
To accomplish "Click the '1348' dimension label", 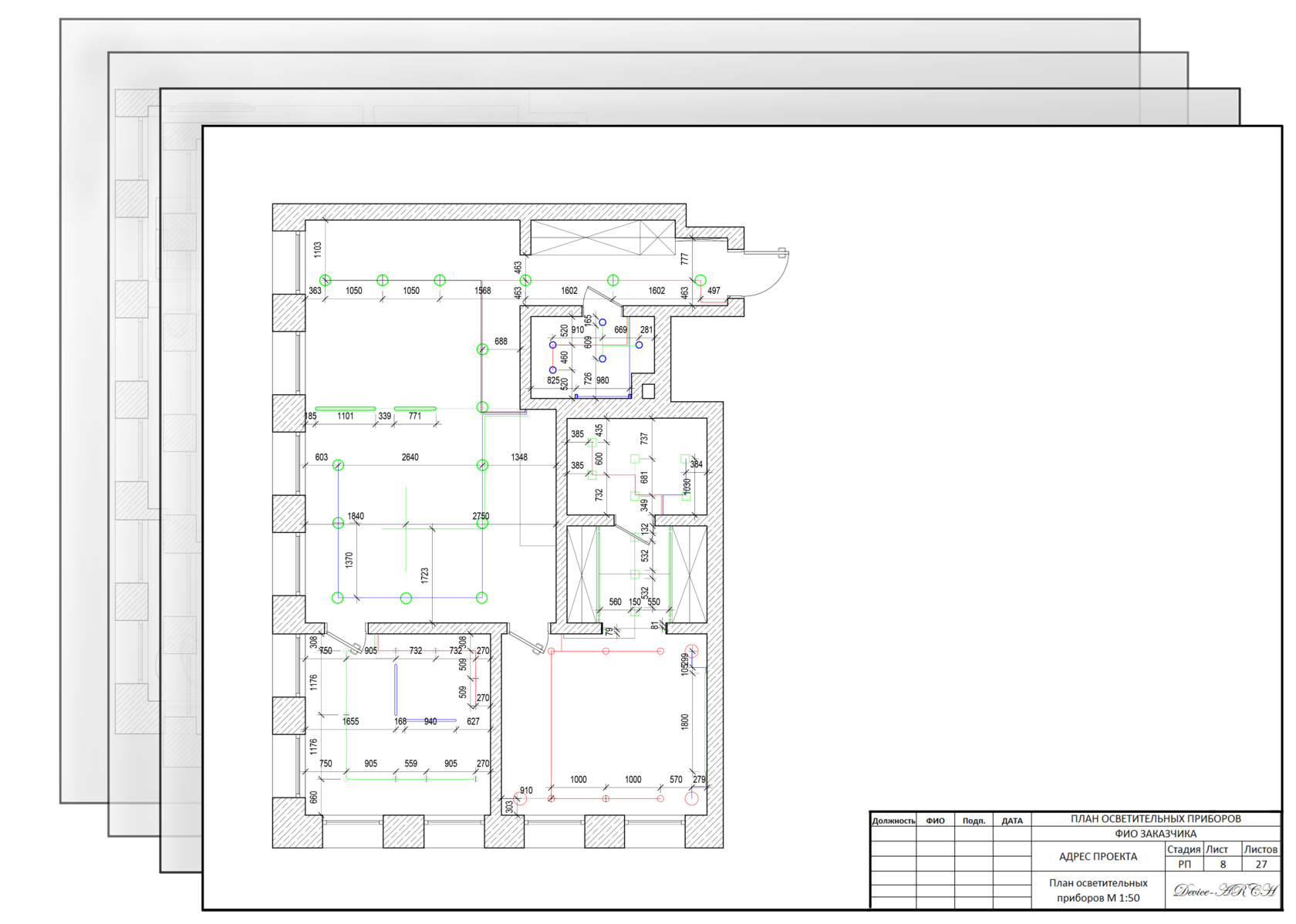I will pos(519,457).
